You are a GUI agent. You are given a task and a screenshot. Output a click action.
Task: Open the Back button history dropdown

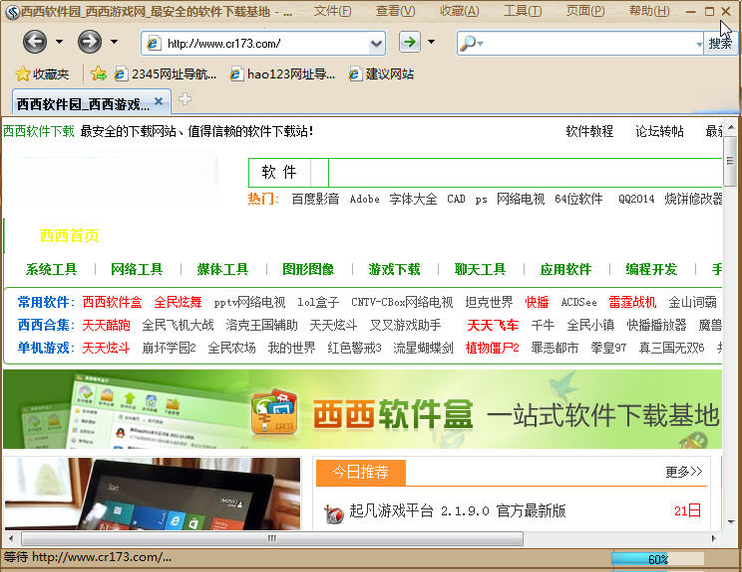(59, 42)
